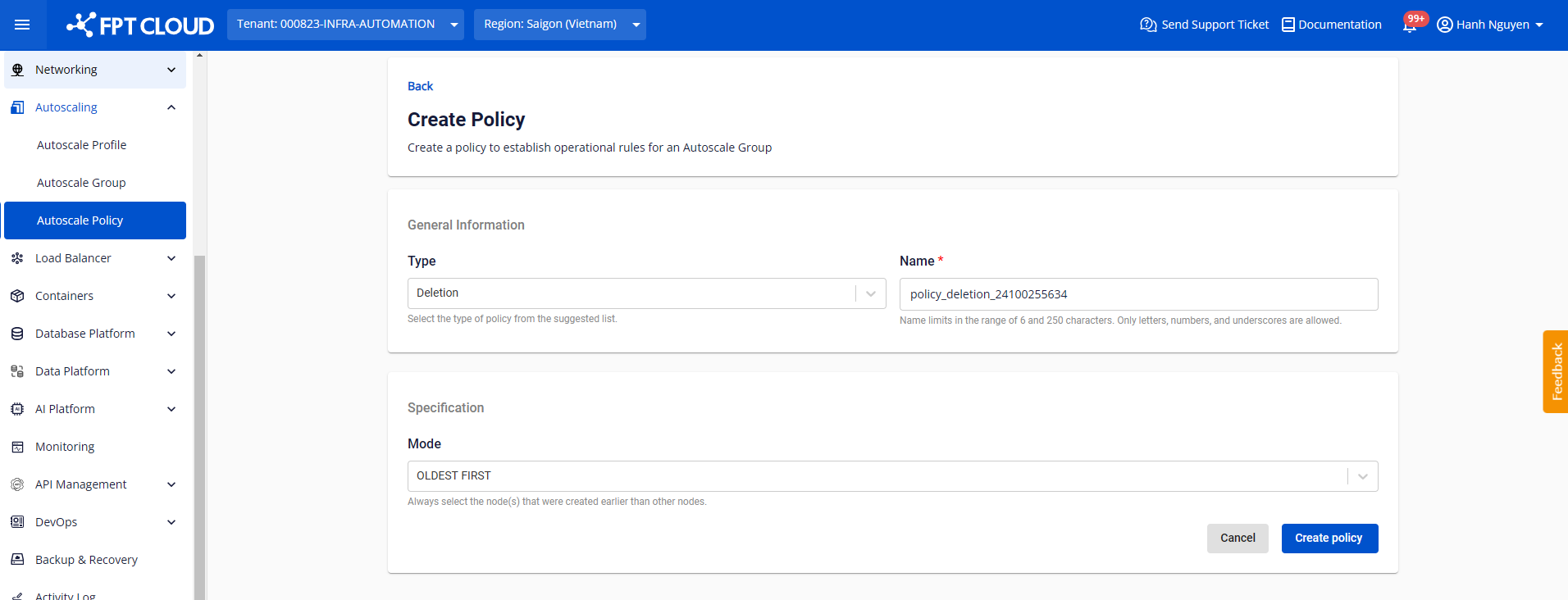Click the FPT Cloud logo
The image size is (1568, 600).
point(140,25)
